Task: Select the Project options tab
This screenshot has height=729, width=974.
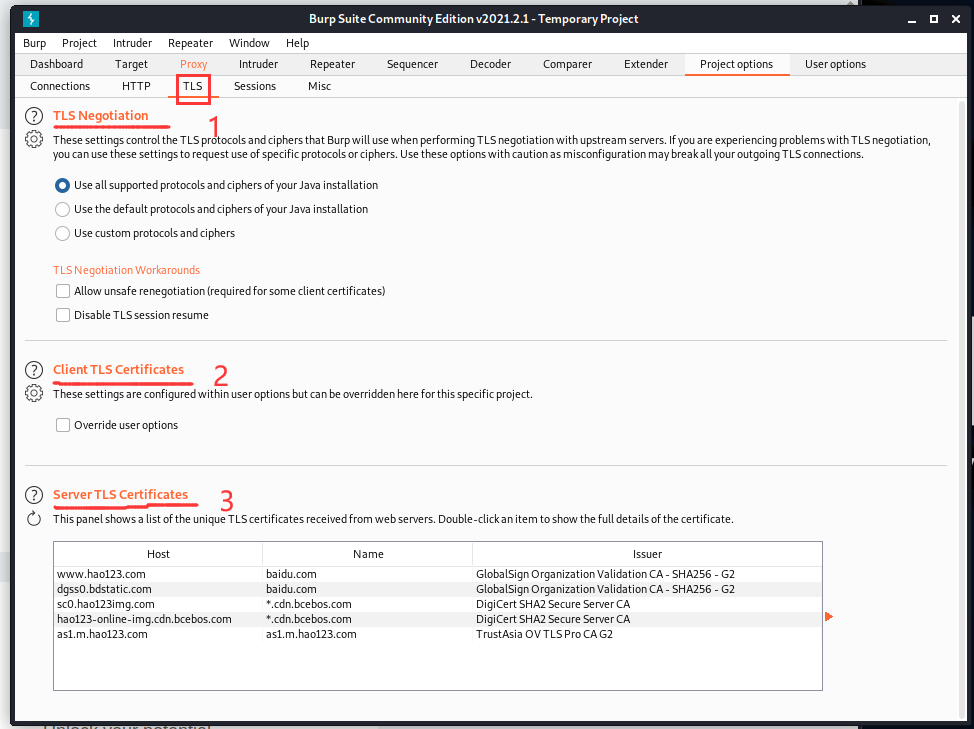Action: [737, 64]
